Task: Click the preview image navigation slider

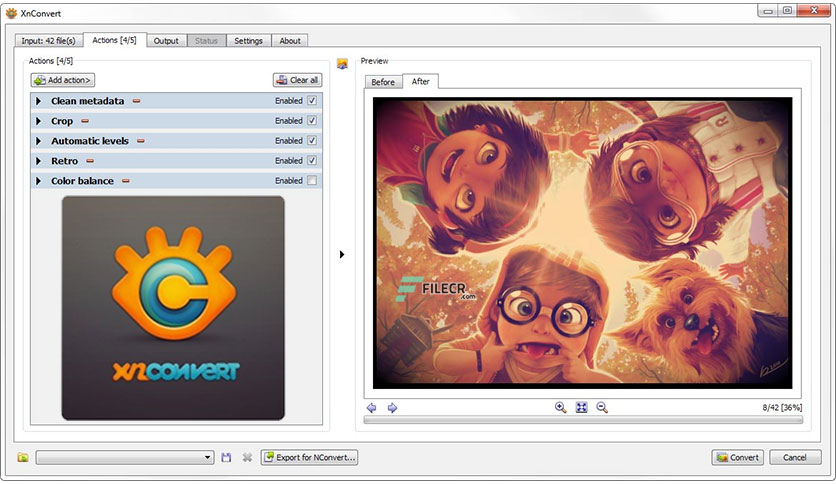Action: [583, 420]
